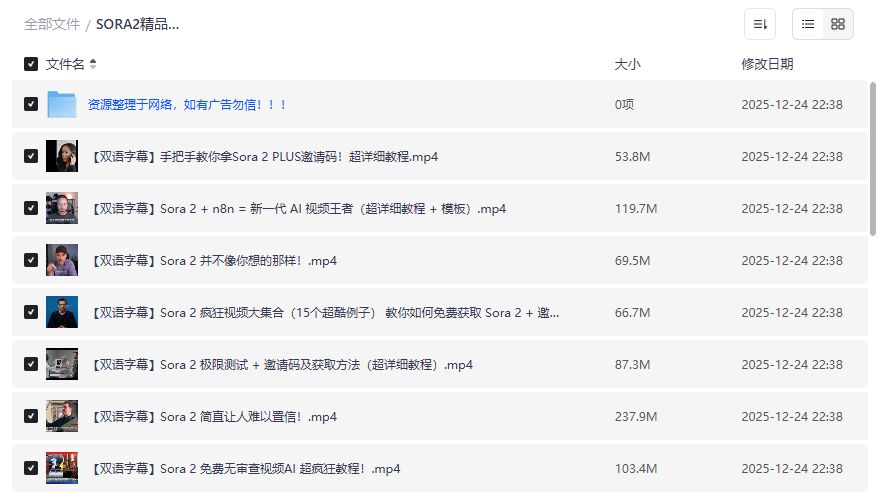Screen dimensions: 878x495
Task: Uncheck the 免费无审查视频AI video checkbox
Action: click(x=31, y=468)
